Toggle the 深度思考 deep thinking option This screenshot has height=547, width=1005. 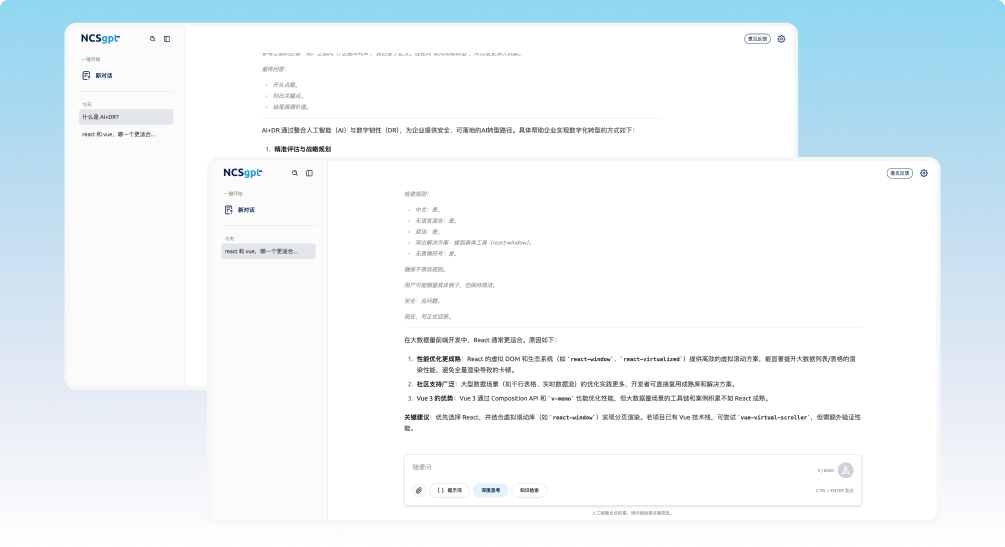490,490
